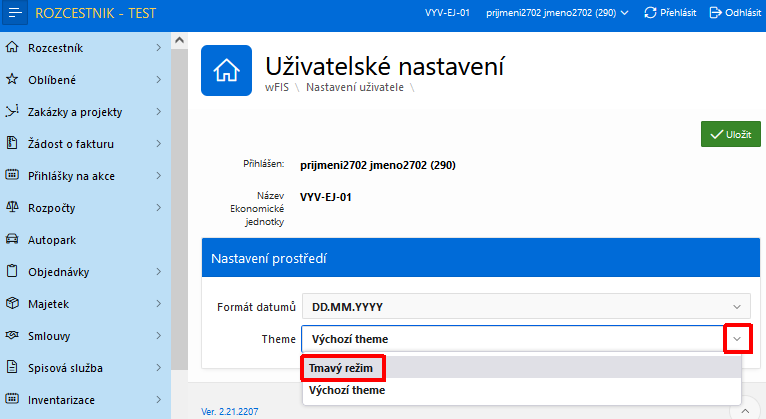
Task: Click the Oblíbené star icon
Action: pyautogui.click(x=12, y=79)
